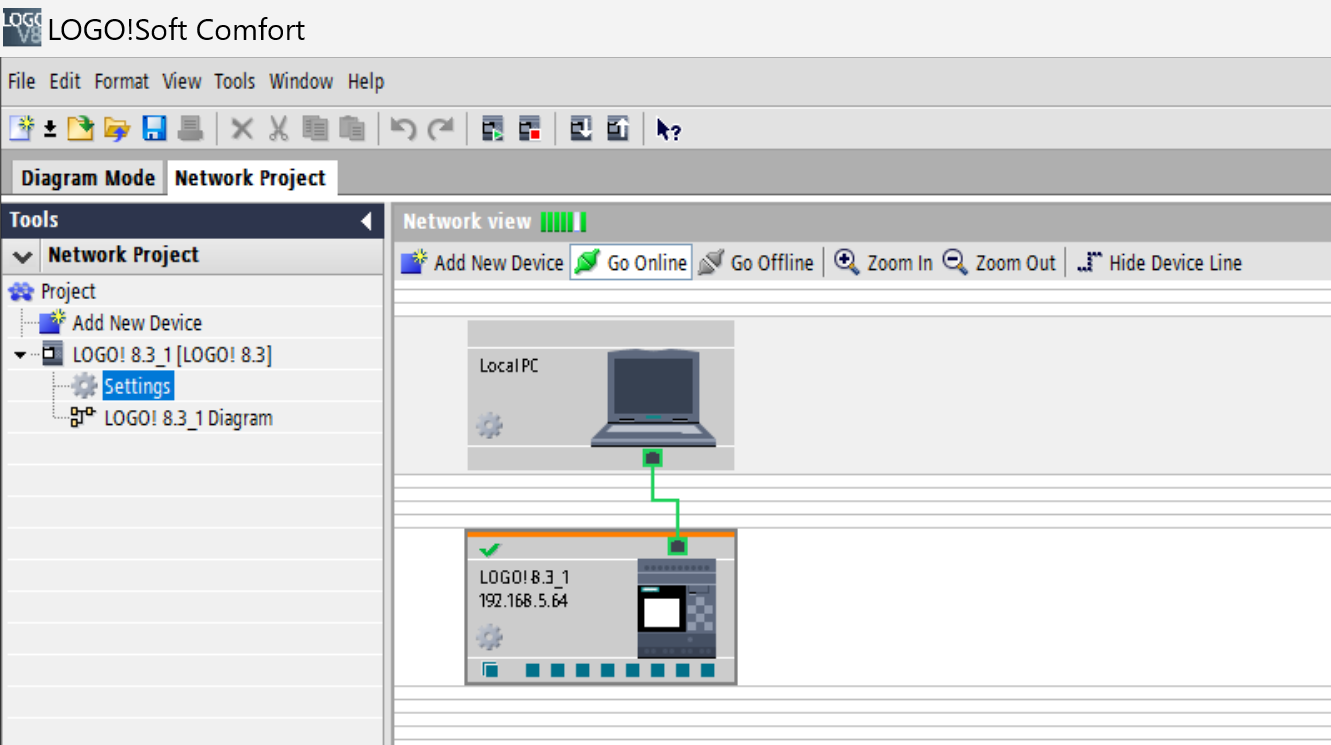Click Add New Device in the network toolbar

[x=482, y=263]
